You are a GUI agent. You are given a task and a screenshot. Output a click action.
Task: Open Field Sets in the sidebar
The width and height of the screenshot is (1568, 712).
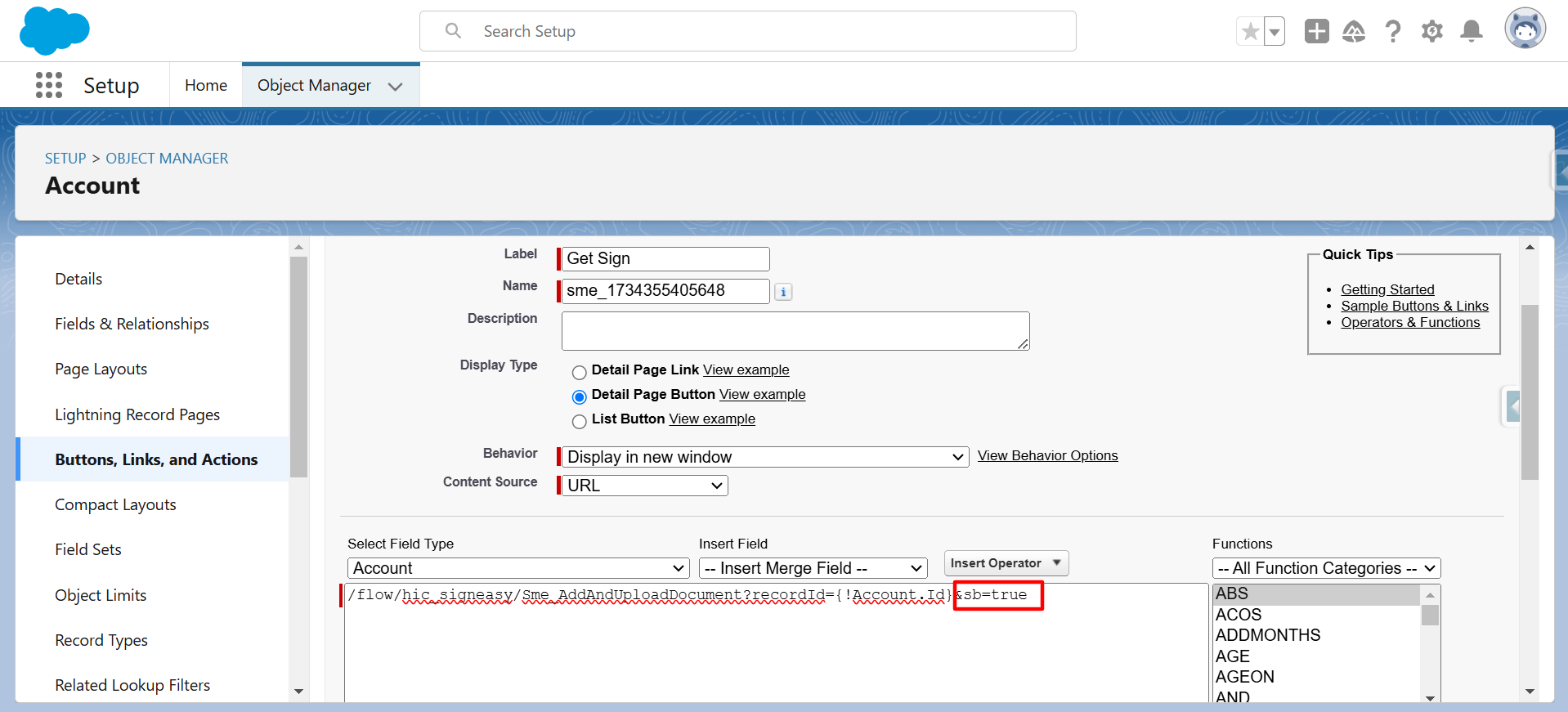pos(87,549)
